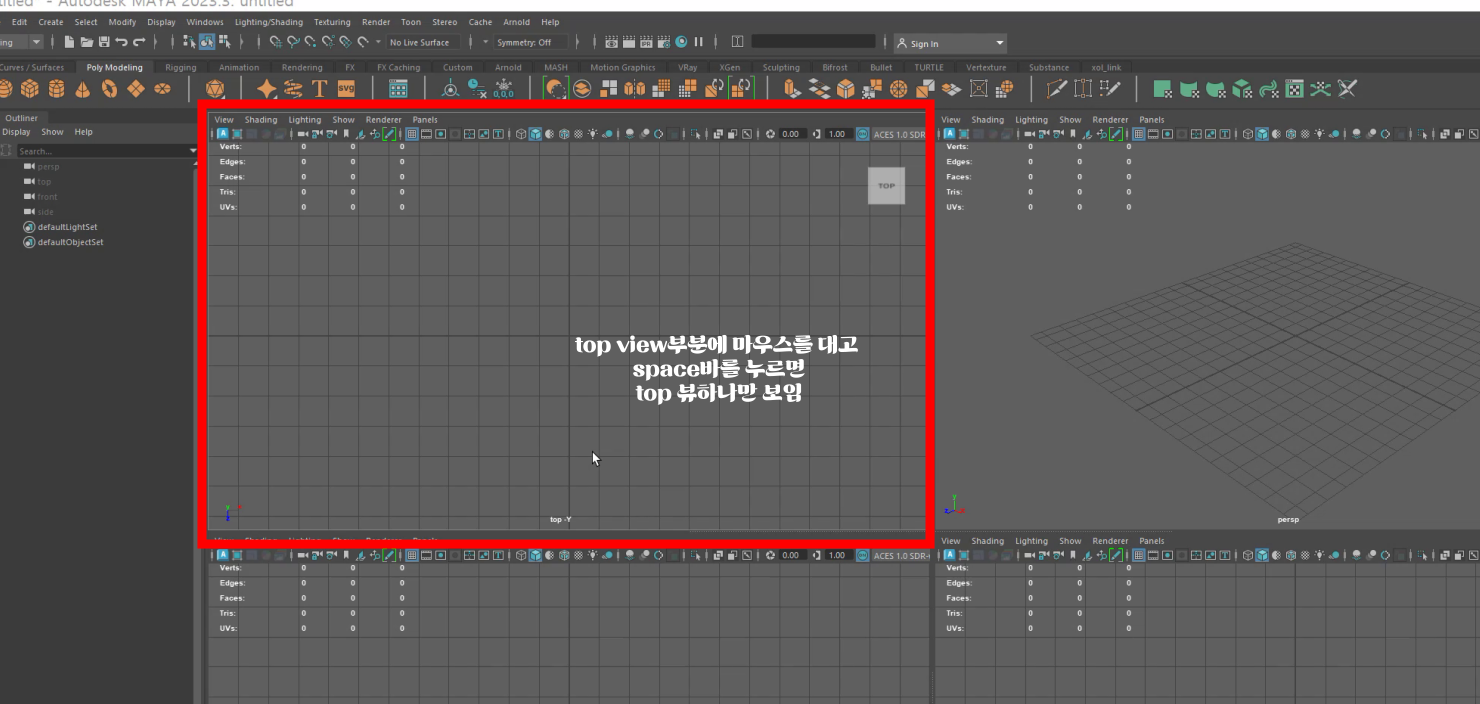Image resolution: width=1480 pixels, height=704 pixels.
Task: Toggle the resolution gate in the top viewport
Action: click(440, 133)
